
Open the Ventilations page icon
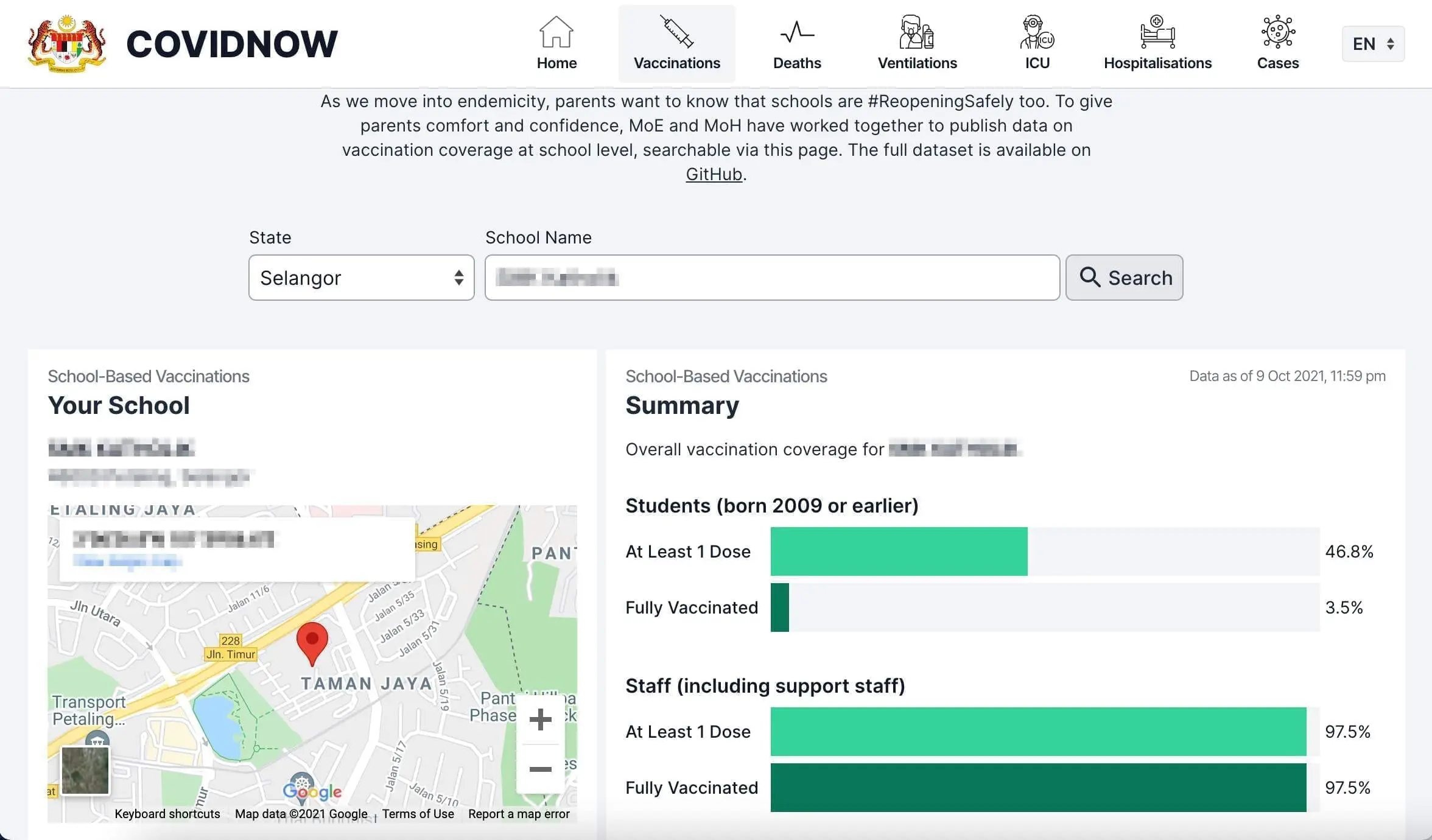(916, 32)
